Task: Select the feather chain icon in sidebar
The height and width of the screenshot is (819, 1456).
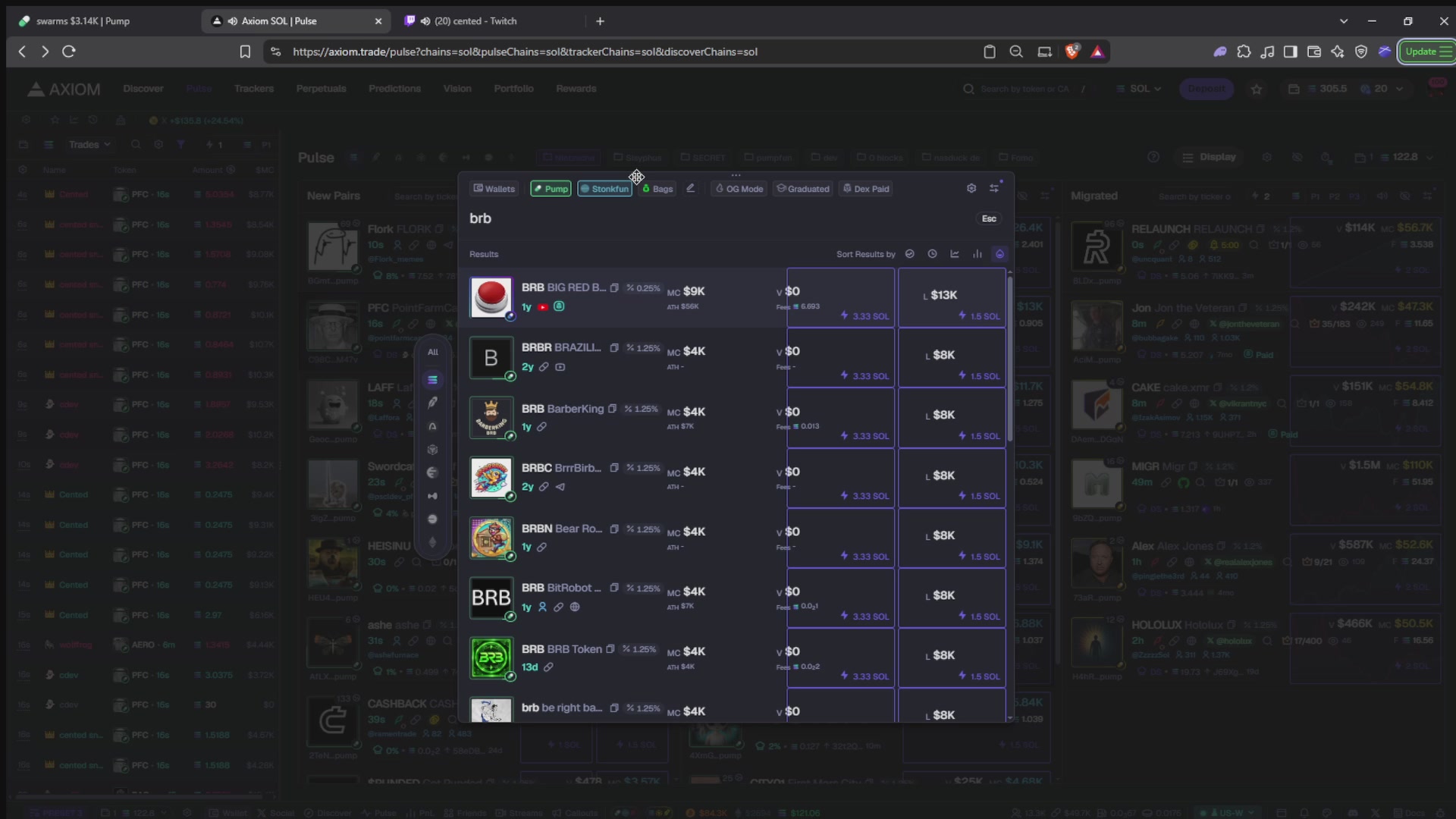Action: (432, 403)
